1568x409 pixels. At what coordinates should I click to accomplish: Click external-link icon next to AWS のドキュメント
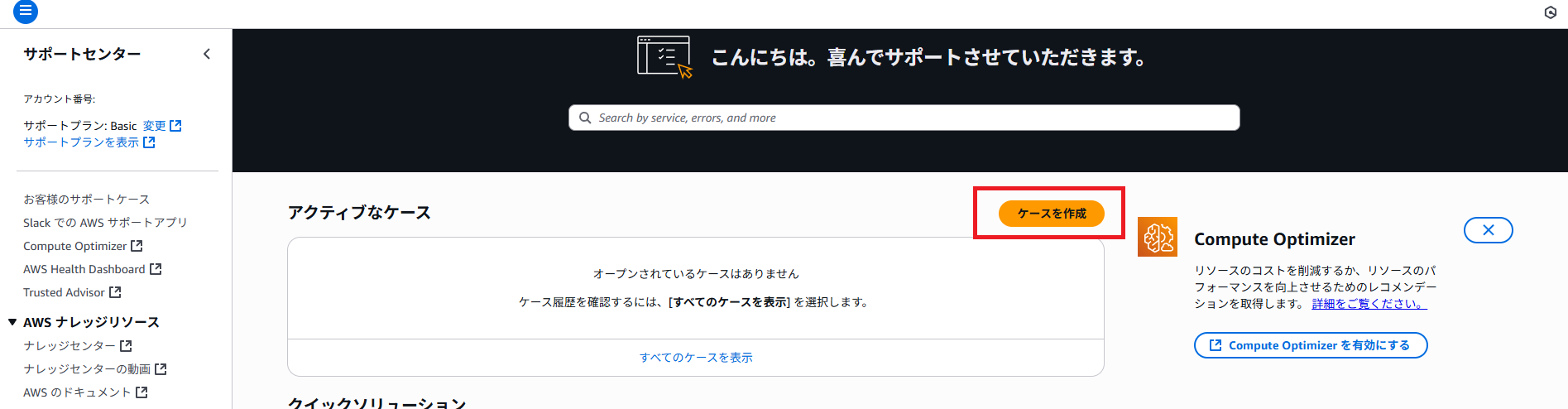(141, 392)
